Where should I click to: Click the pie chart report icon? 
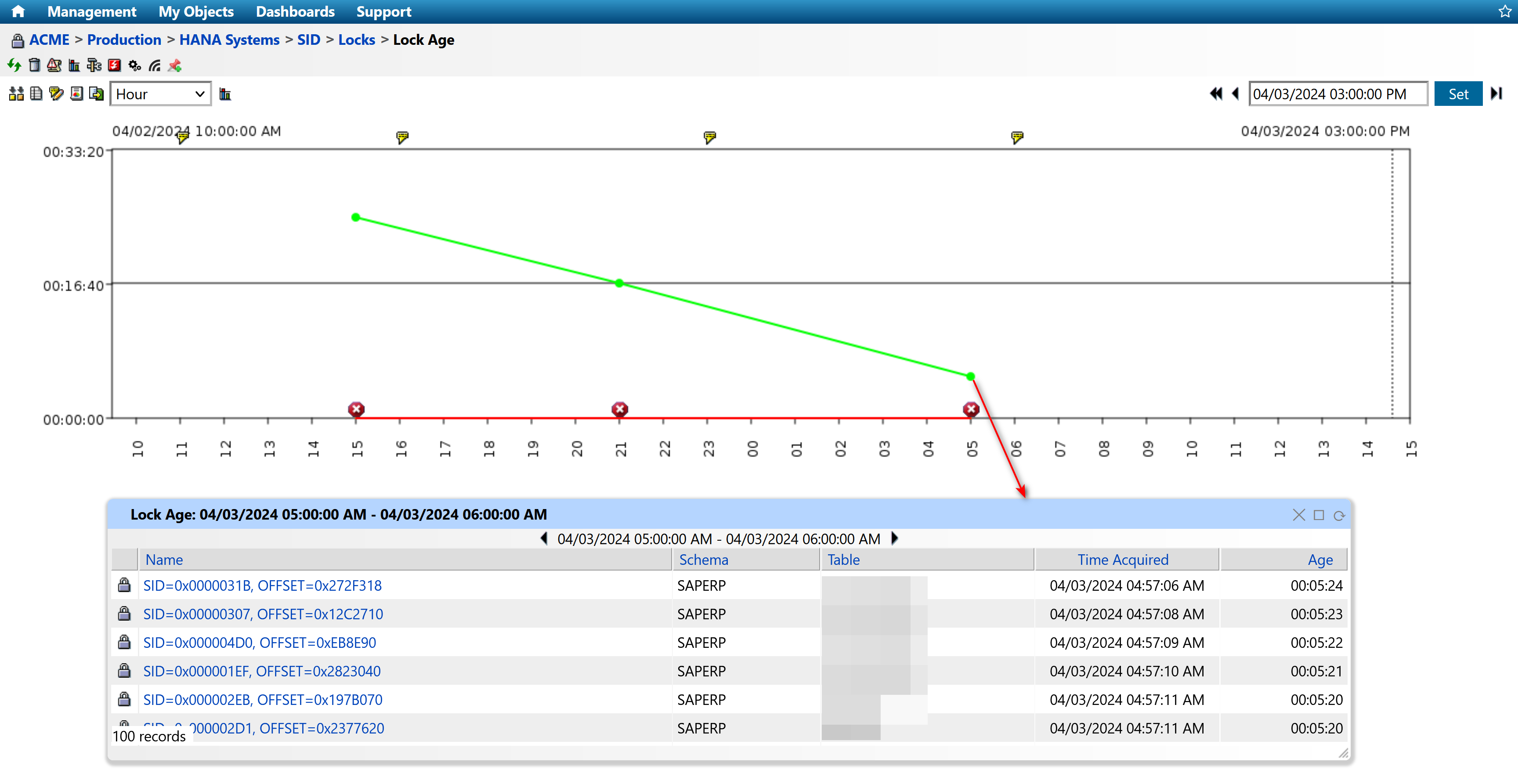[76, 94]
